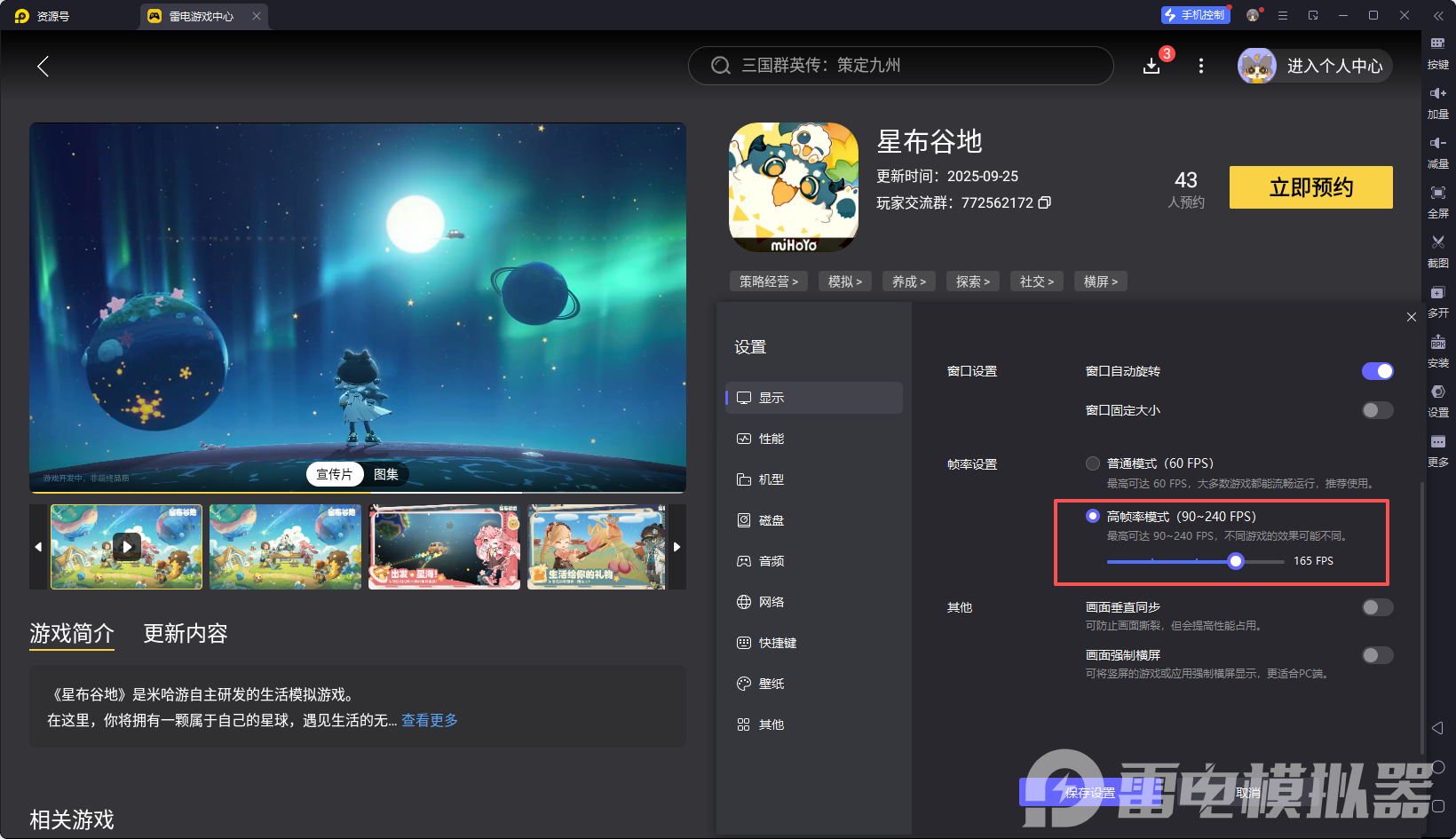Switch to the 更新内容 tab
The height and width of the screenshot is (839, 1456).
click(185, 633)
